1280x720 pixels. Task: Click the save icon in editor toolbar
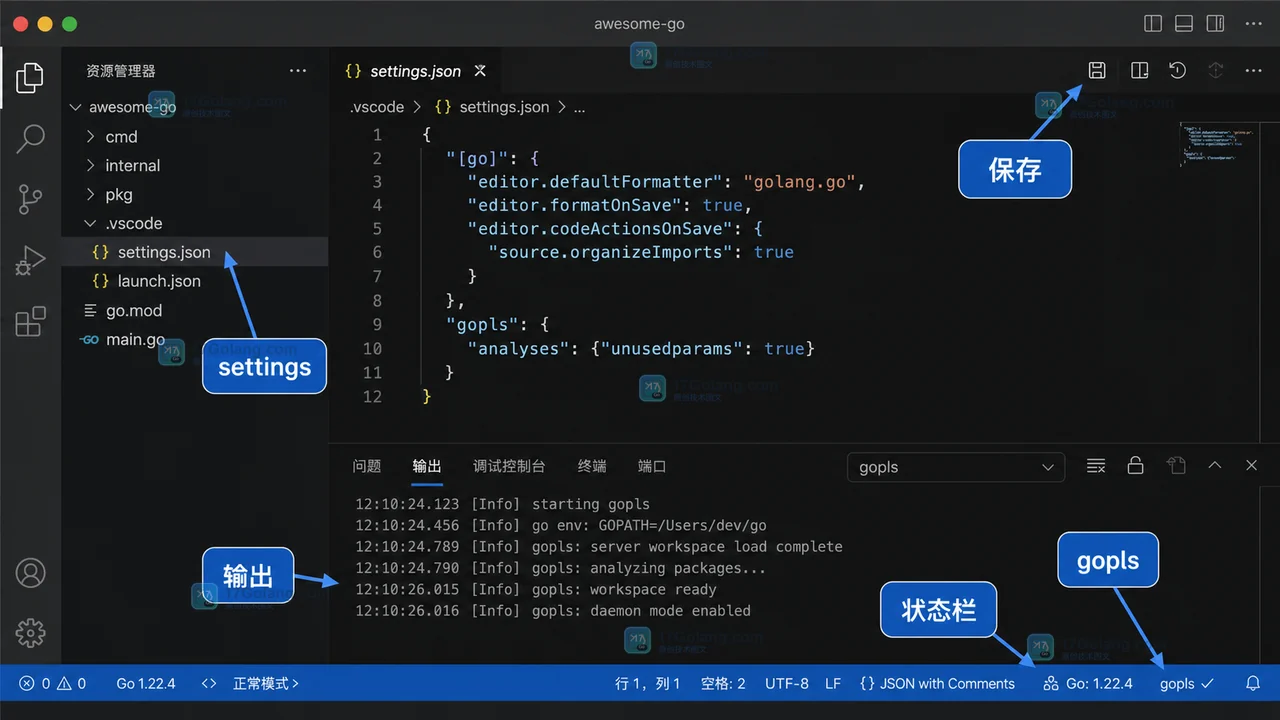click(1097, 70)
